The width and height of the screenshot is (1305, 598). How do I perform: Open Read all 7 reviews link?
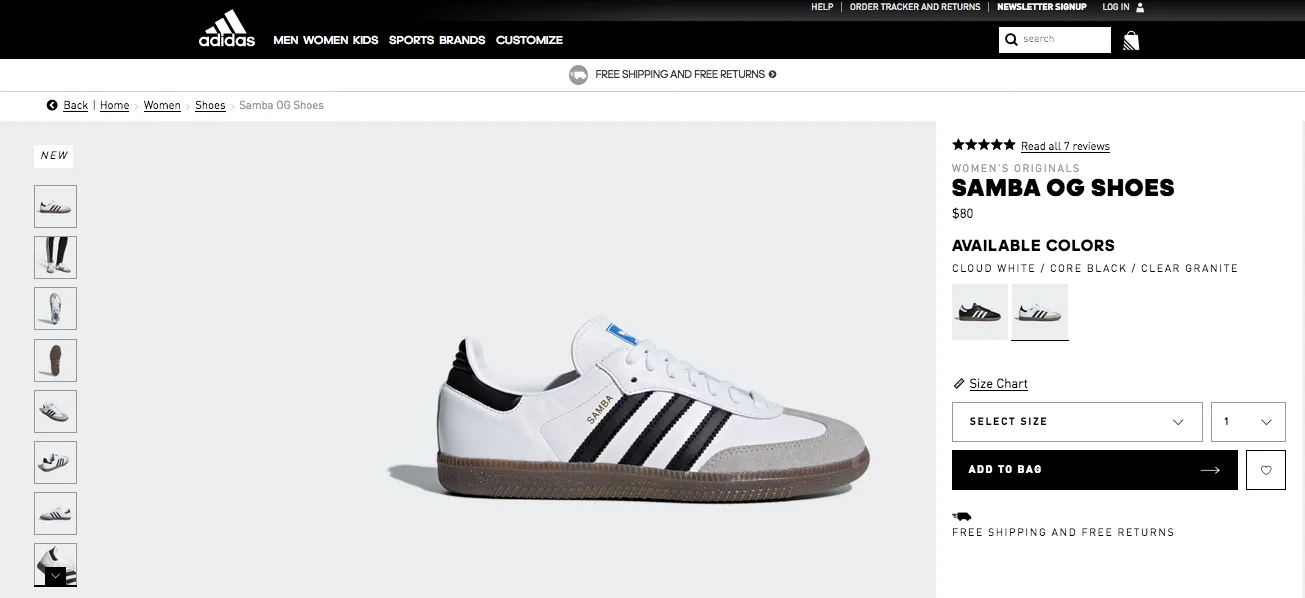point(1065,146)
